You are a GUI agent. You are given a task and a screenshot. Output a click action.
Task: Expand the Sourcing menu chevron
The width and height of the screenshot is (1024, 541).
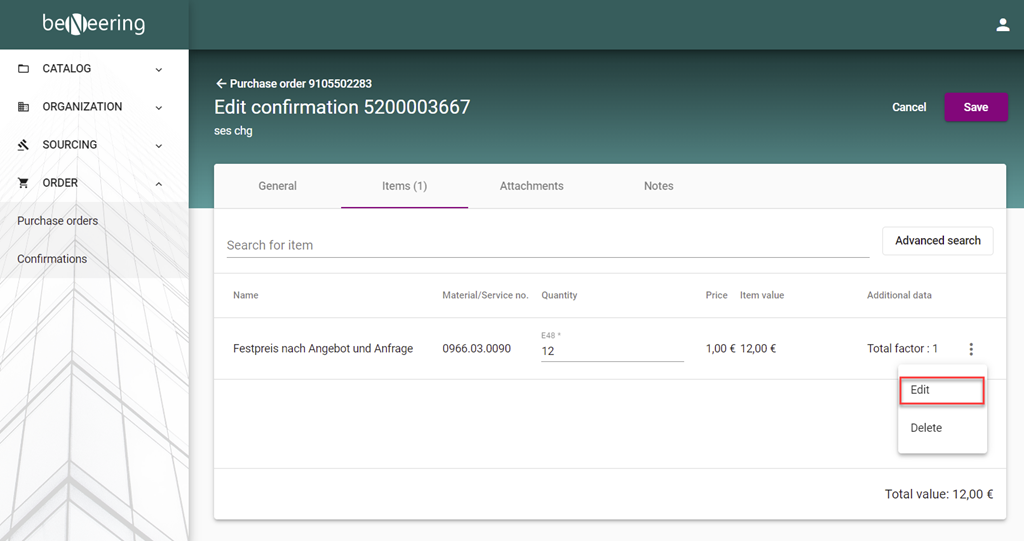[x=159, y=145]
